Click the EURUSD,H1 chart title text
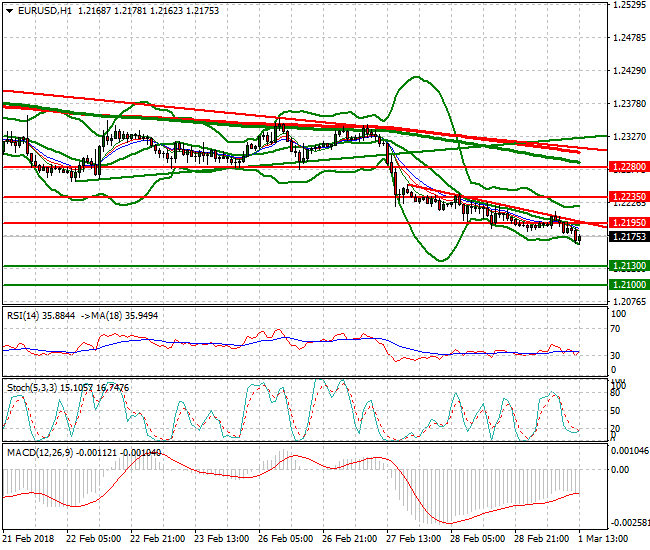650x550 pixels. [x=45, y=11]
